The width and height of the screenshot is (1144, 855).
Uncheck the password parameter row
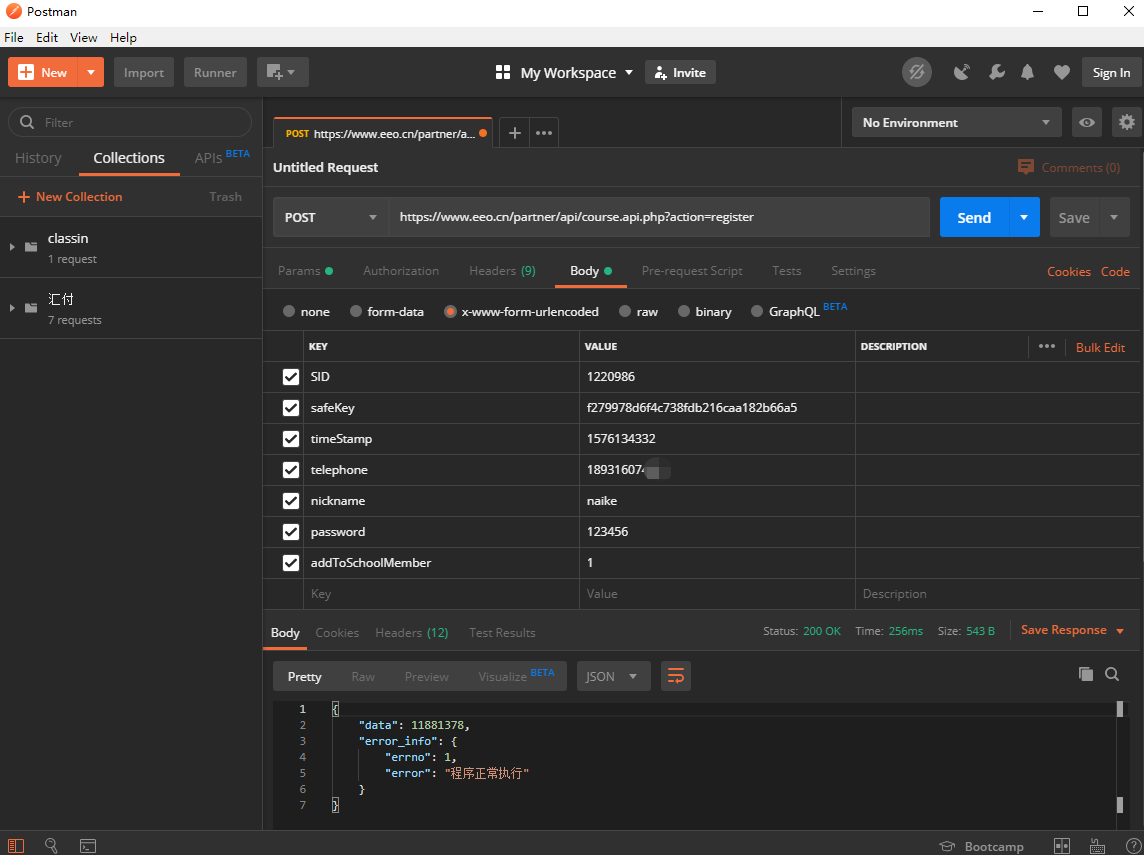pyautogui.click(x=290, y=532)
